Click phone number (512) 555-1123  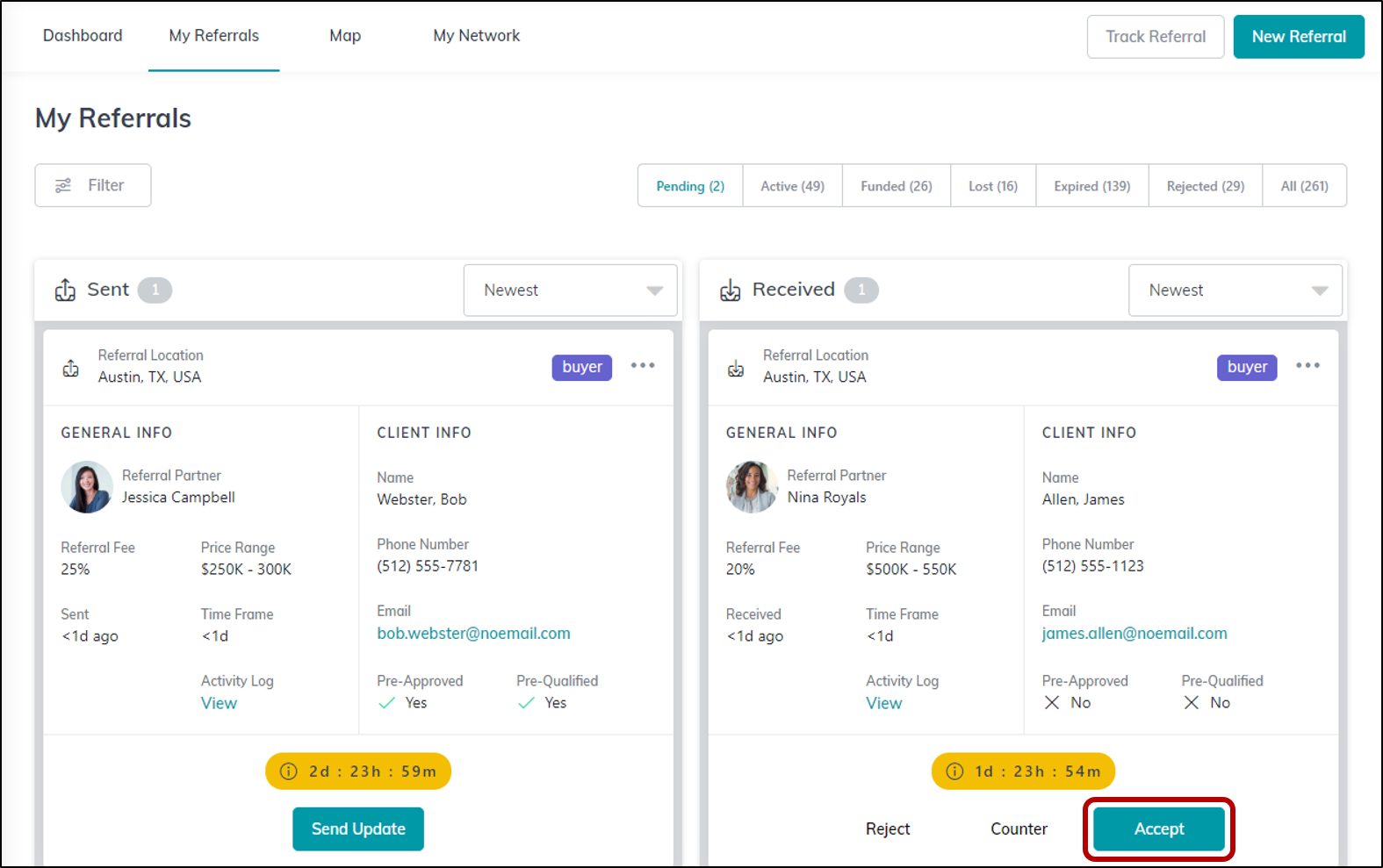click(x=1092, y=566)
